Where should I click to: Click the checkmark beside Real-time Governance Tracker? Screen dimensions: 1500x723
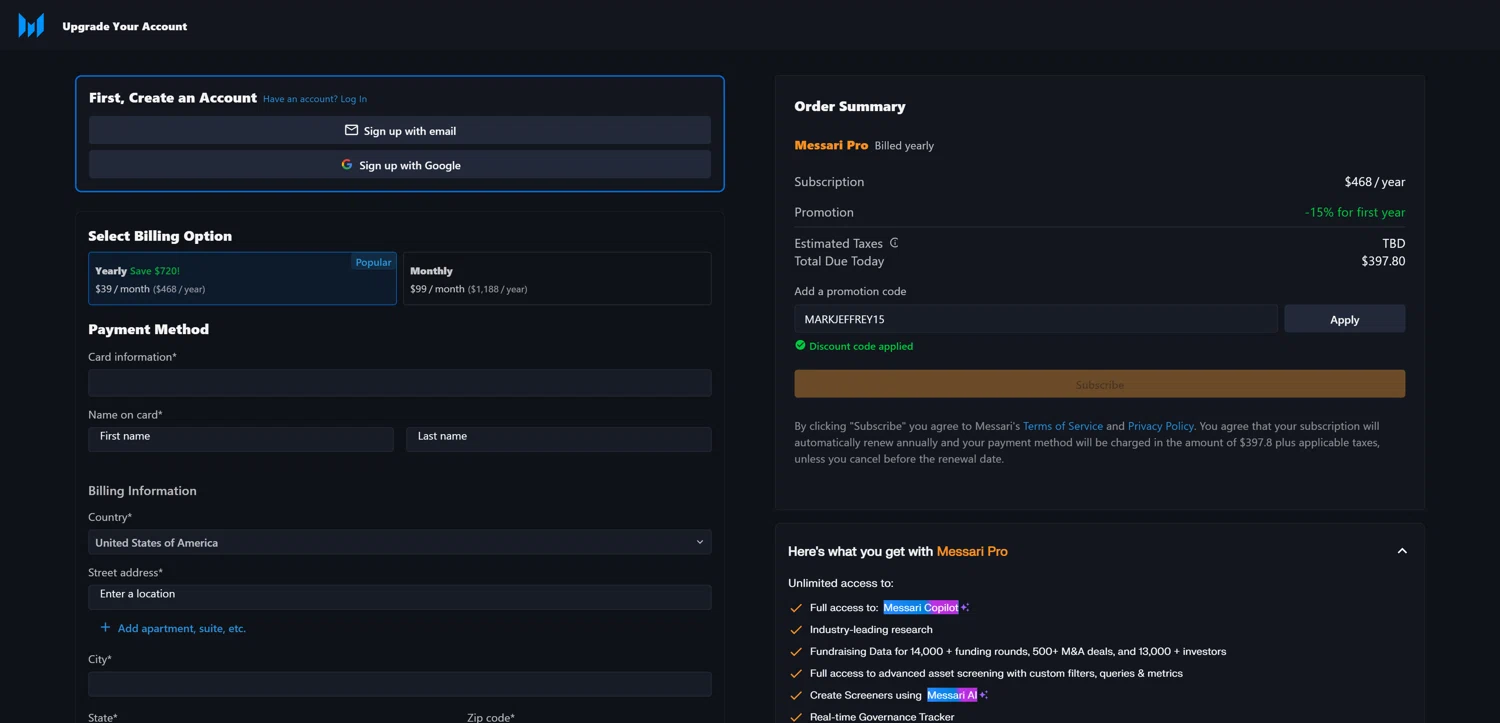click(x=796, y=717)
